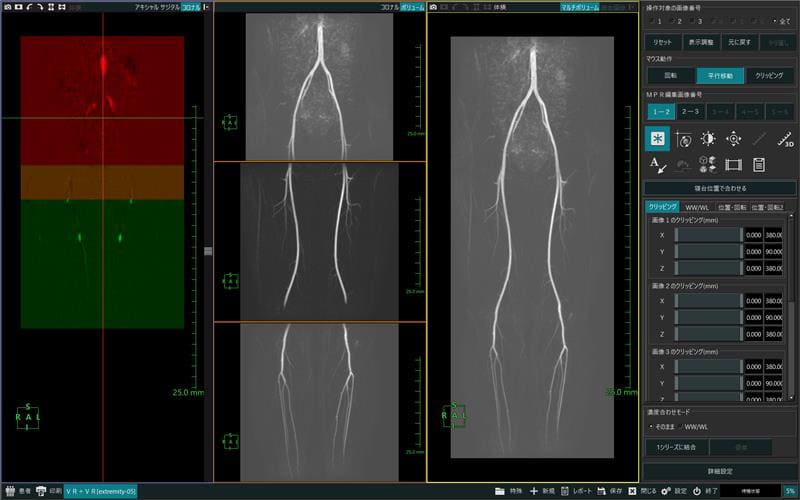Select the brightness contrast window-level tool
800x500 pixels.
pyautogui.click(x=708, y=139)
